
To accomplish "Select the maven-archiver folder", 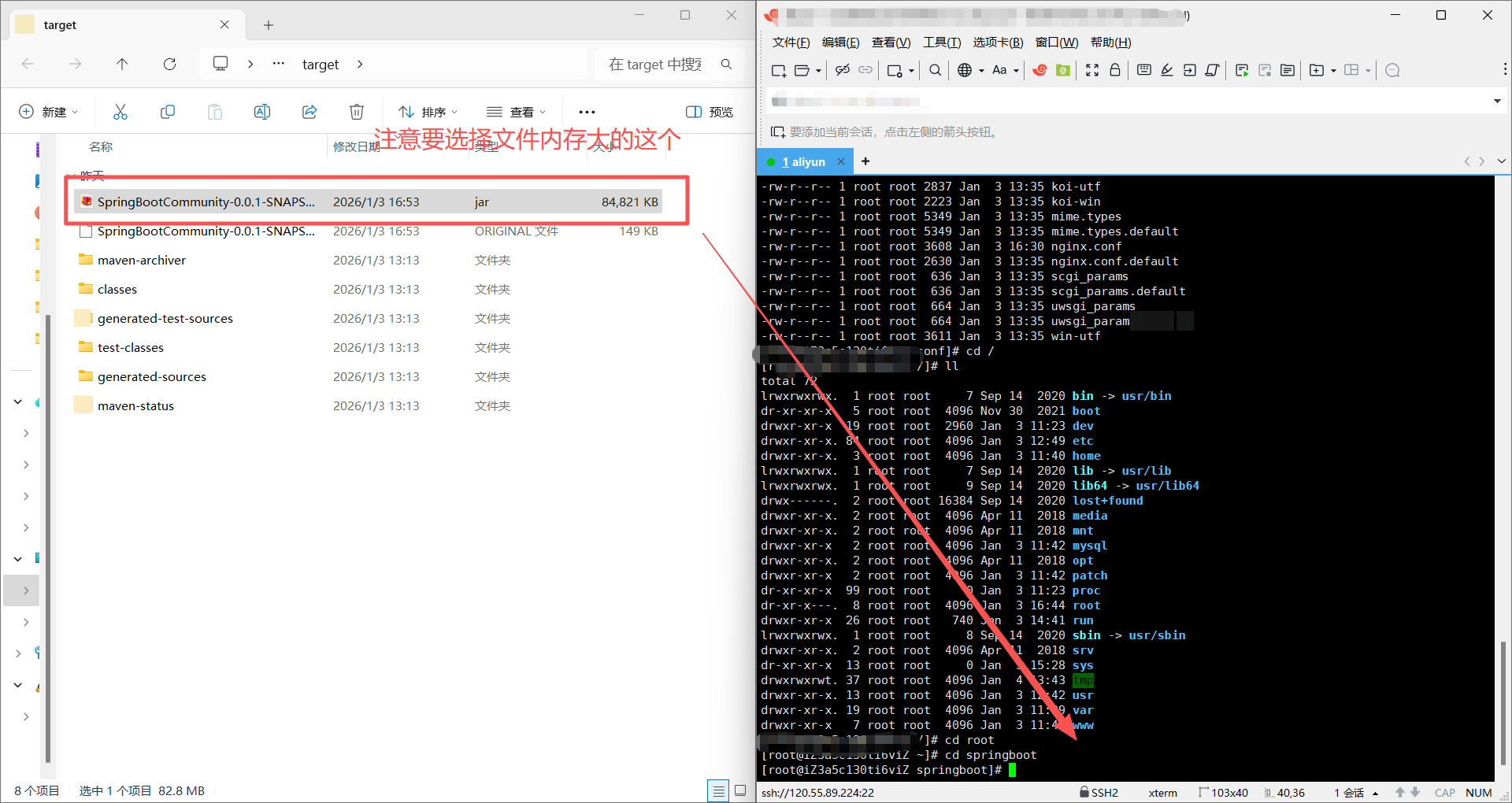I will point(369,260).
